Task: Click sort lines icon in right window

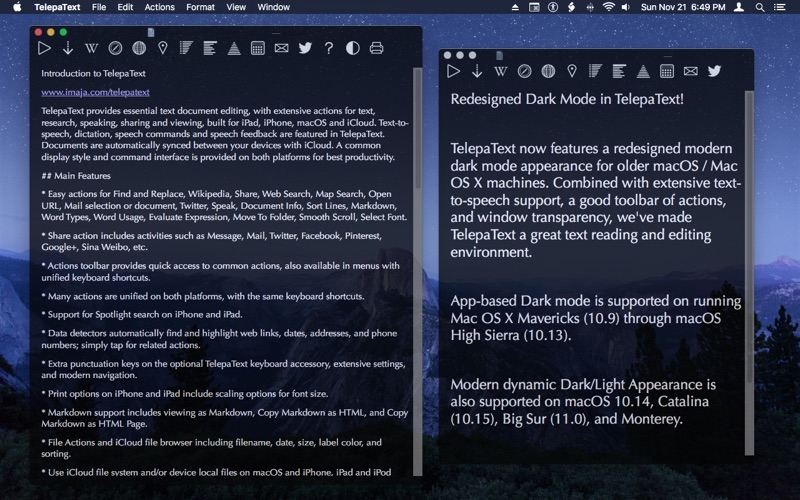Action: click(x=595, y=71)
